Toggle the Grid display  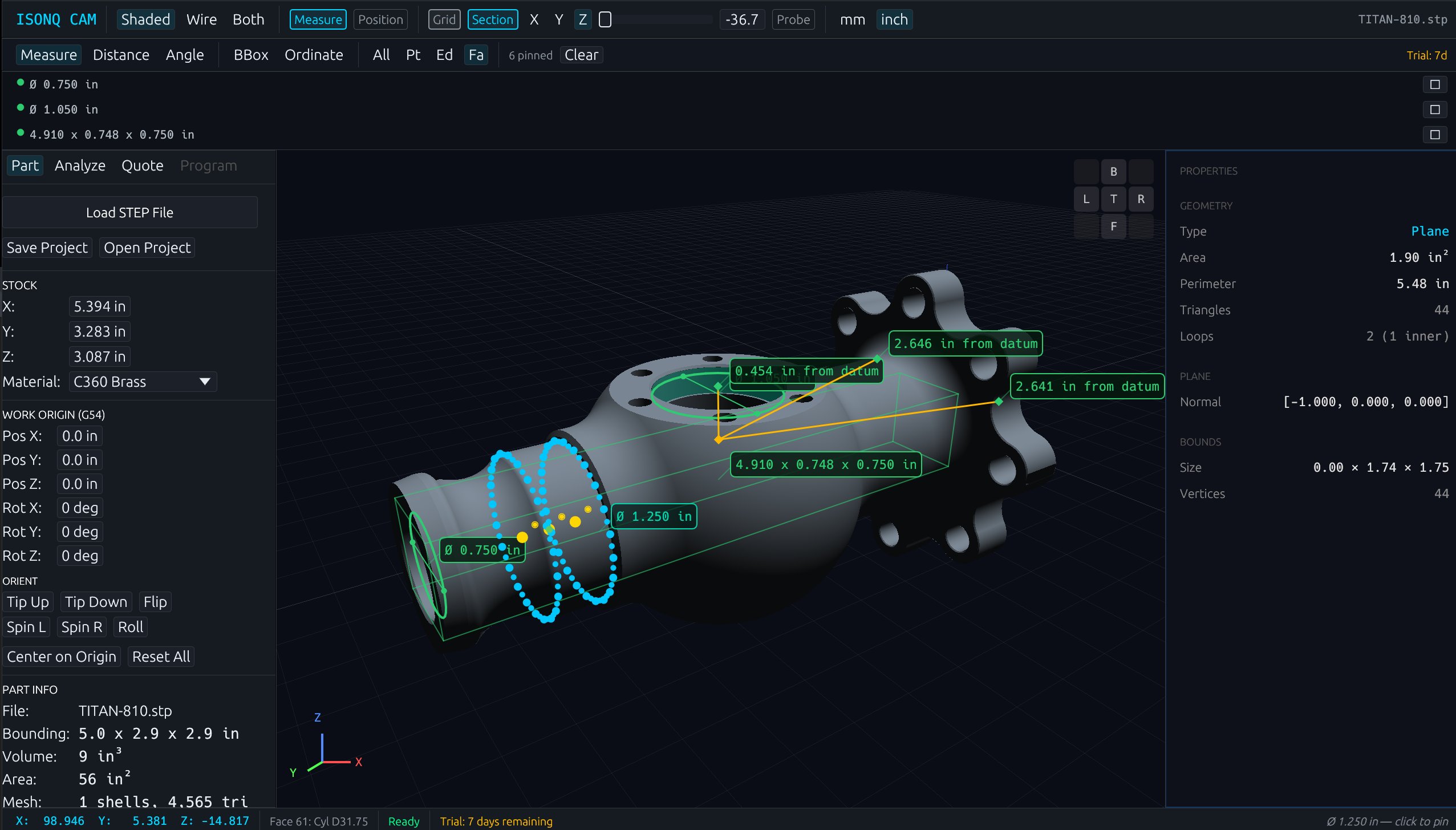(444, 19)
